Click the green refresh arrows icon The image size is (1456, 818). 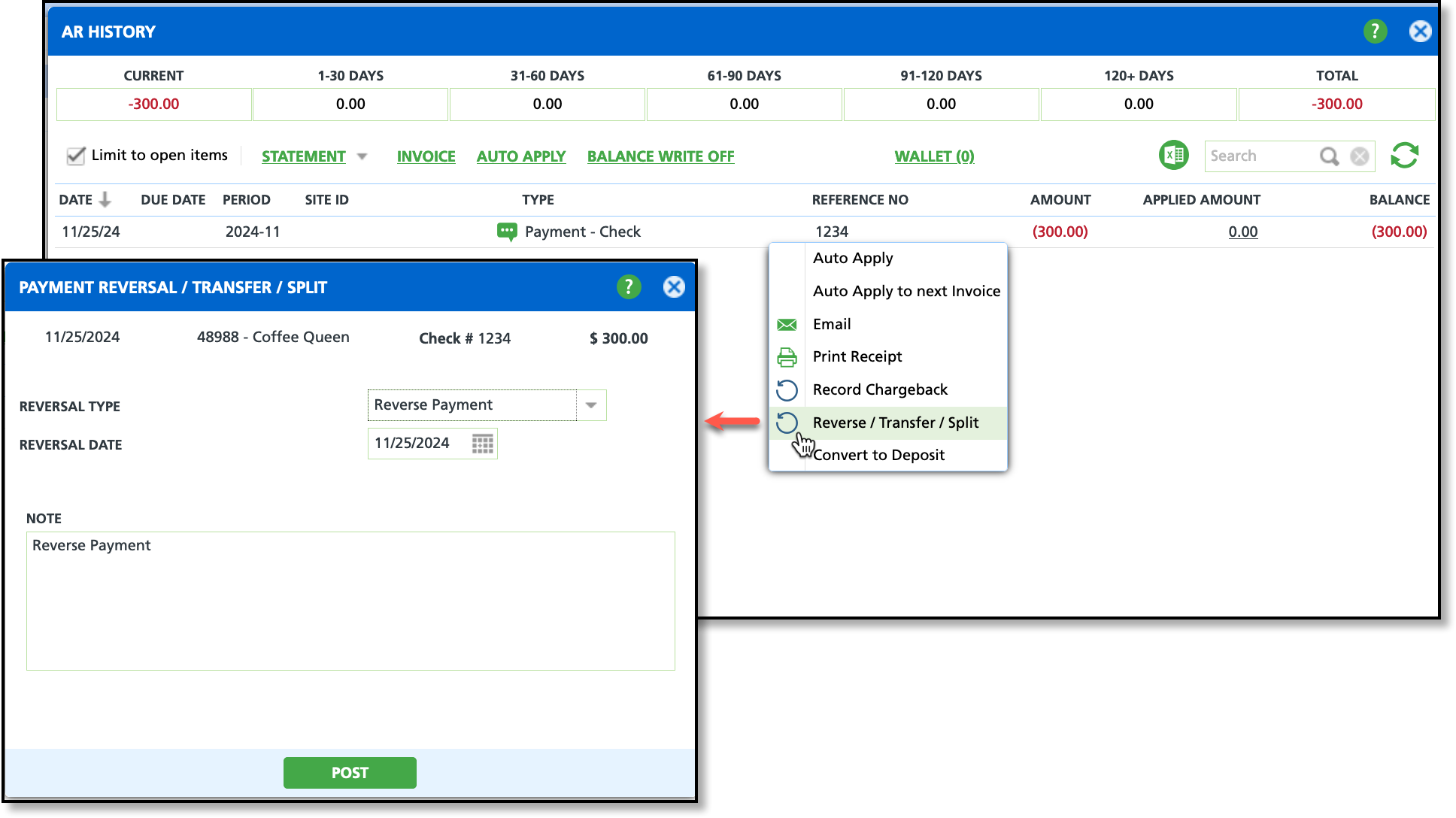(x=1404, y=156)
